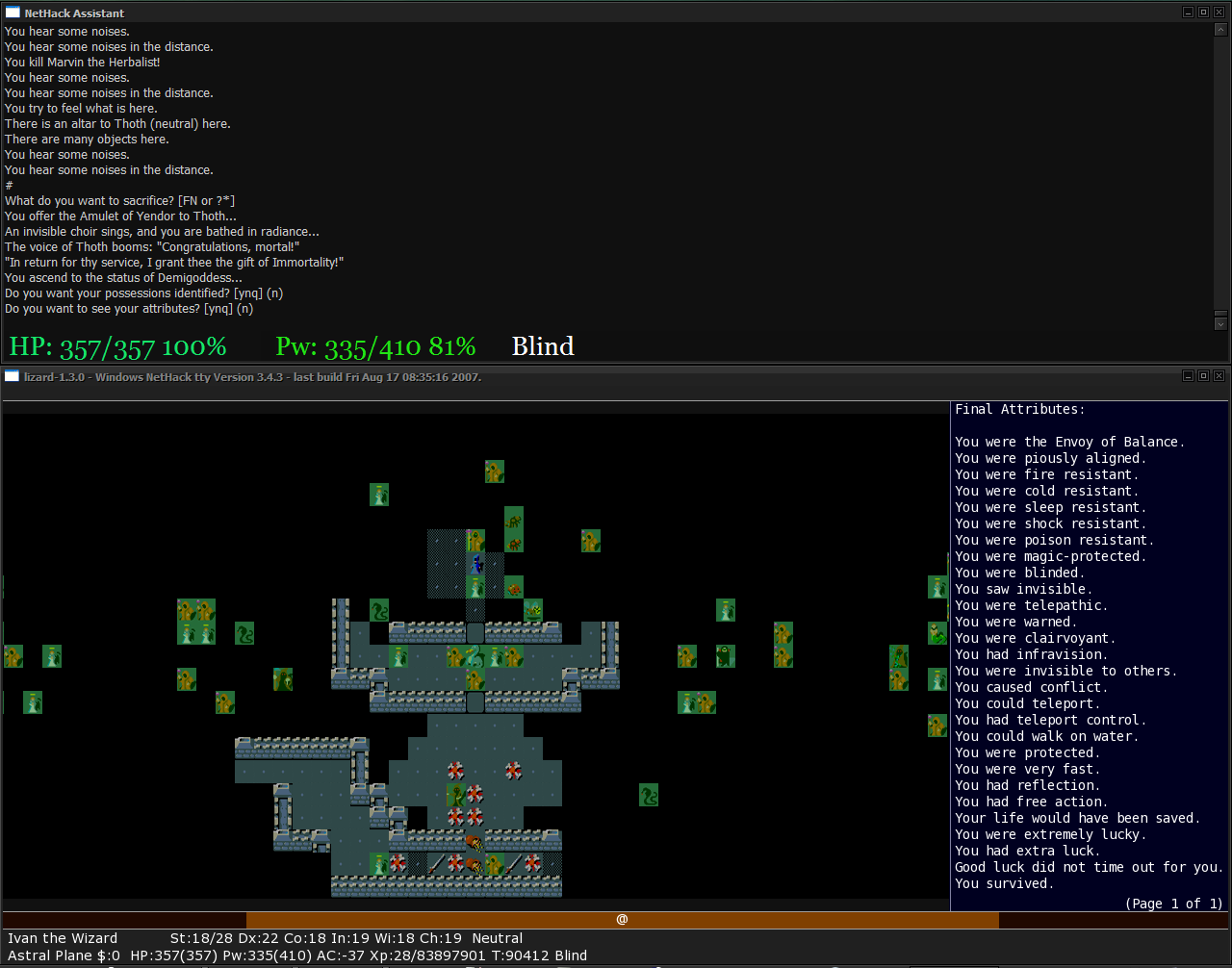This screenshot has height=968, width=1232.
Task: Minimize the NetHack Assistant window
Action: (x=1189, y=12)
